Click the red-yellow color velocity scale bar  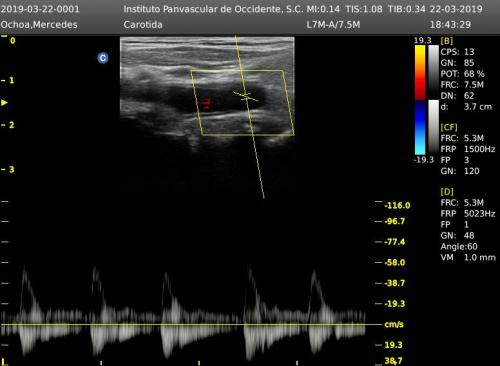pos(420,73)
